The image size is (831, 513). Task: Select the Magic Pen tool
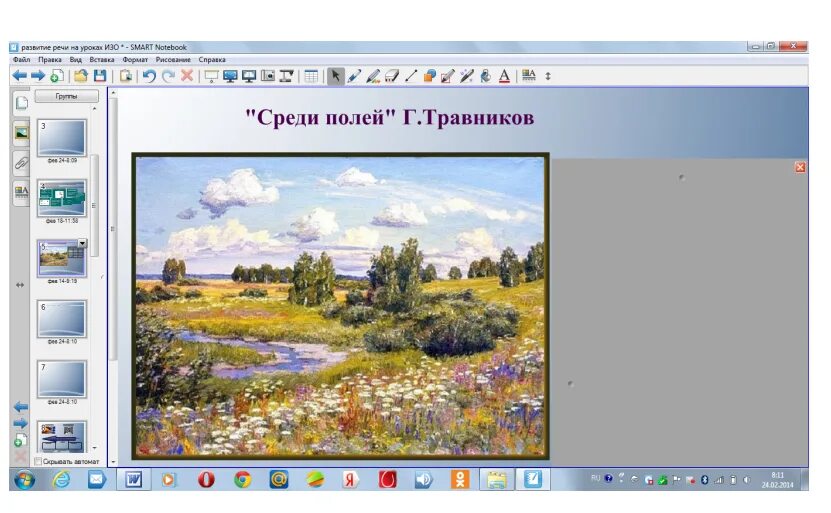click(466, 76)
